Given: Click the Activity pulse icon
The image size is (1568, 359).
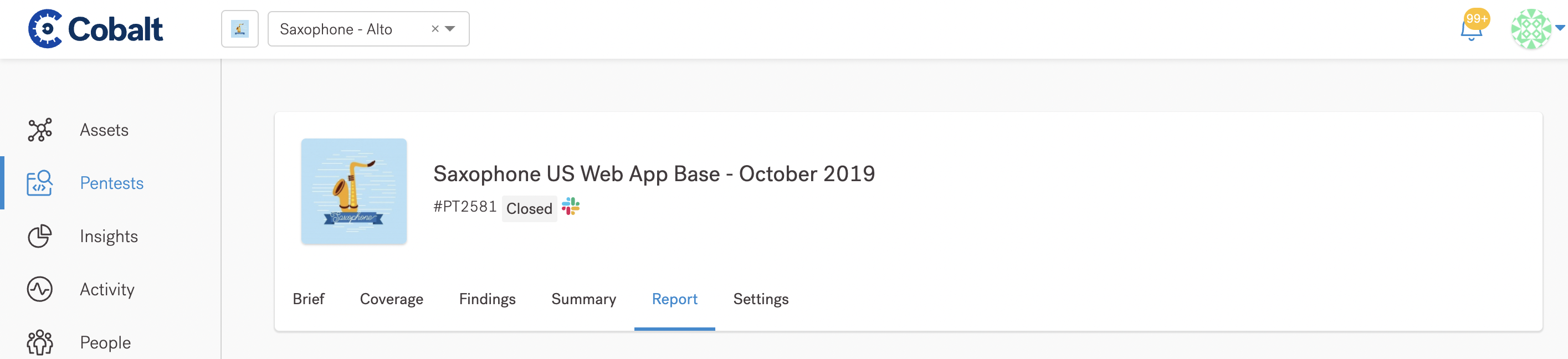Looking at the screenshot, I should [39, 289].
